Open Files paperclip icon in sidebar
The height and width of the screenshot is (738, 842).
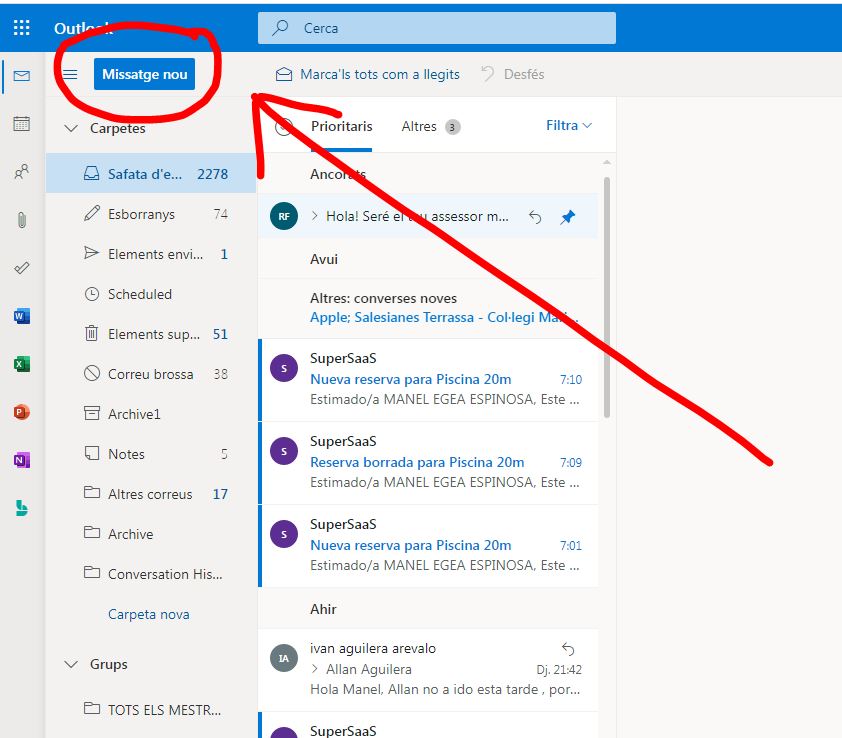click(21, 220)
